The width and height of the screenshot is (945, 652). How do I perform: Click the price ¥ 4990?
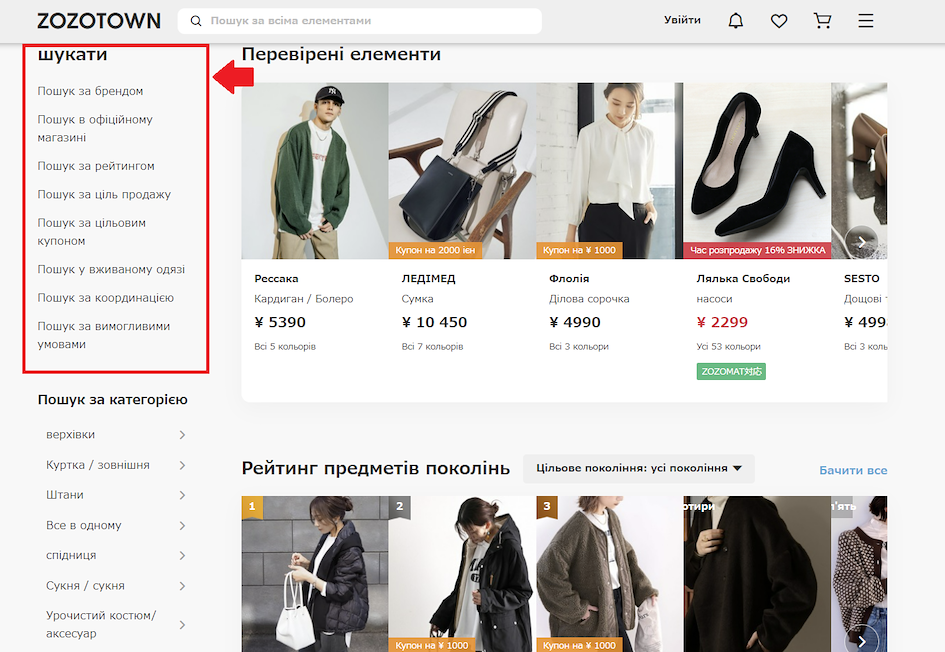(x=574, y=322)
